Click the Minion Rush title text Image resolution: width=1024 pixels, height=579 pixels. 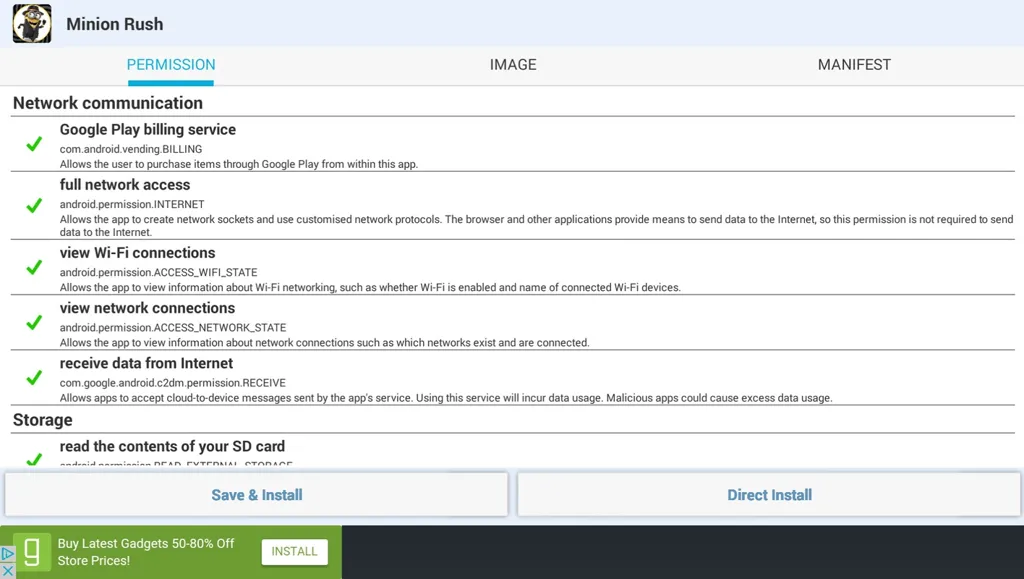(x=115, y=24)
